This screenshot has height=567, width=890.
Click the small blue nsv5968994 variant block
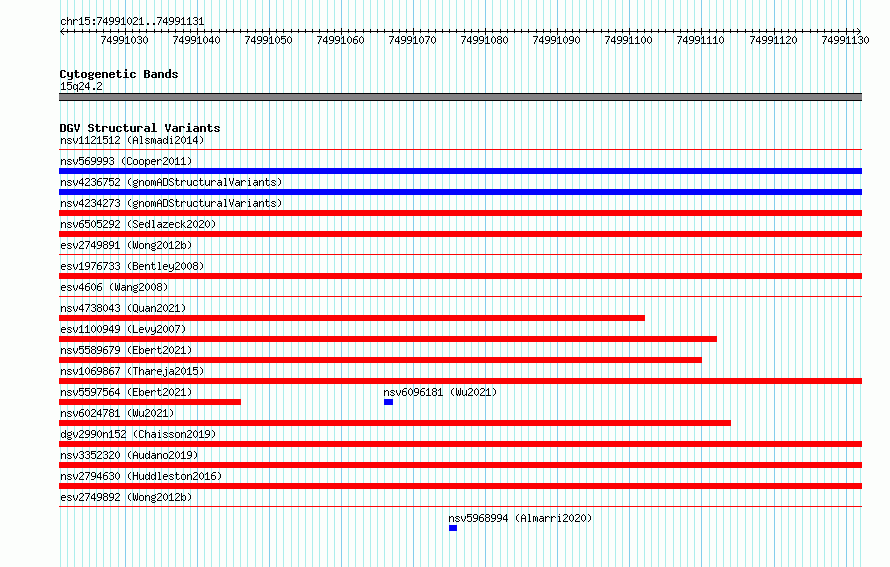(453, 528)
